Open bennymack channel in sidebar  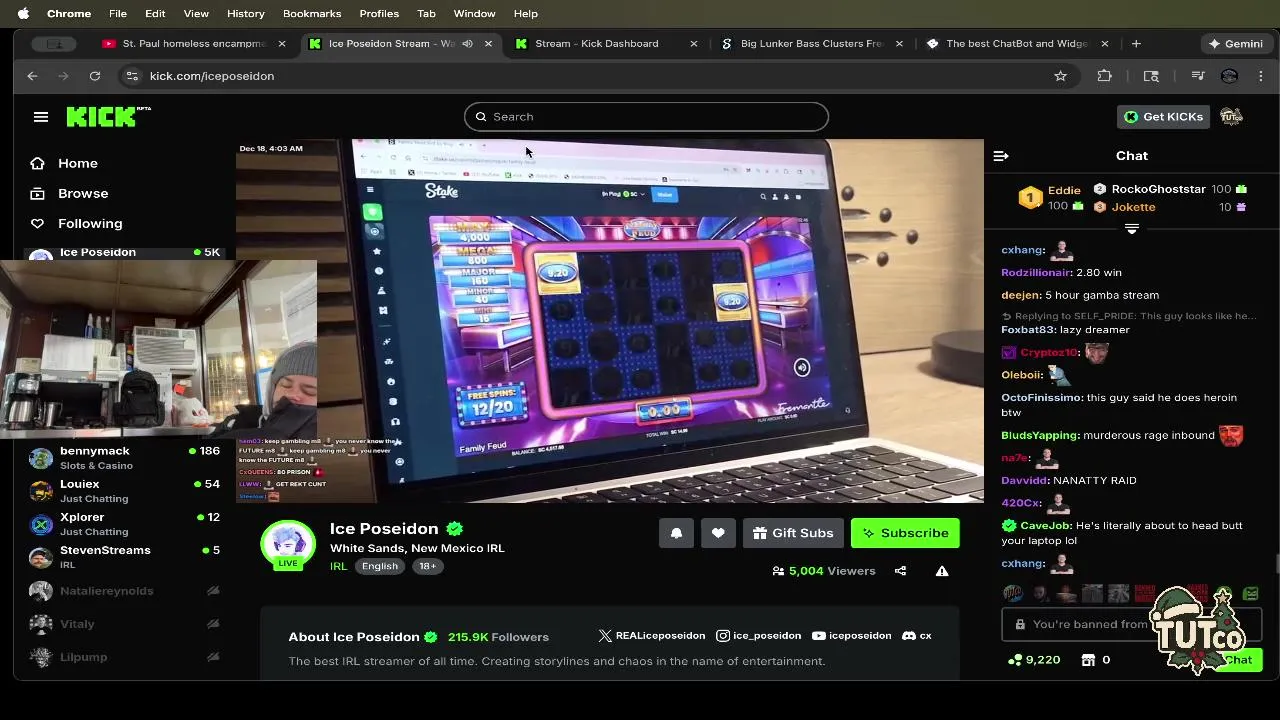(x=125, y=458)
